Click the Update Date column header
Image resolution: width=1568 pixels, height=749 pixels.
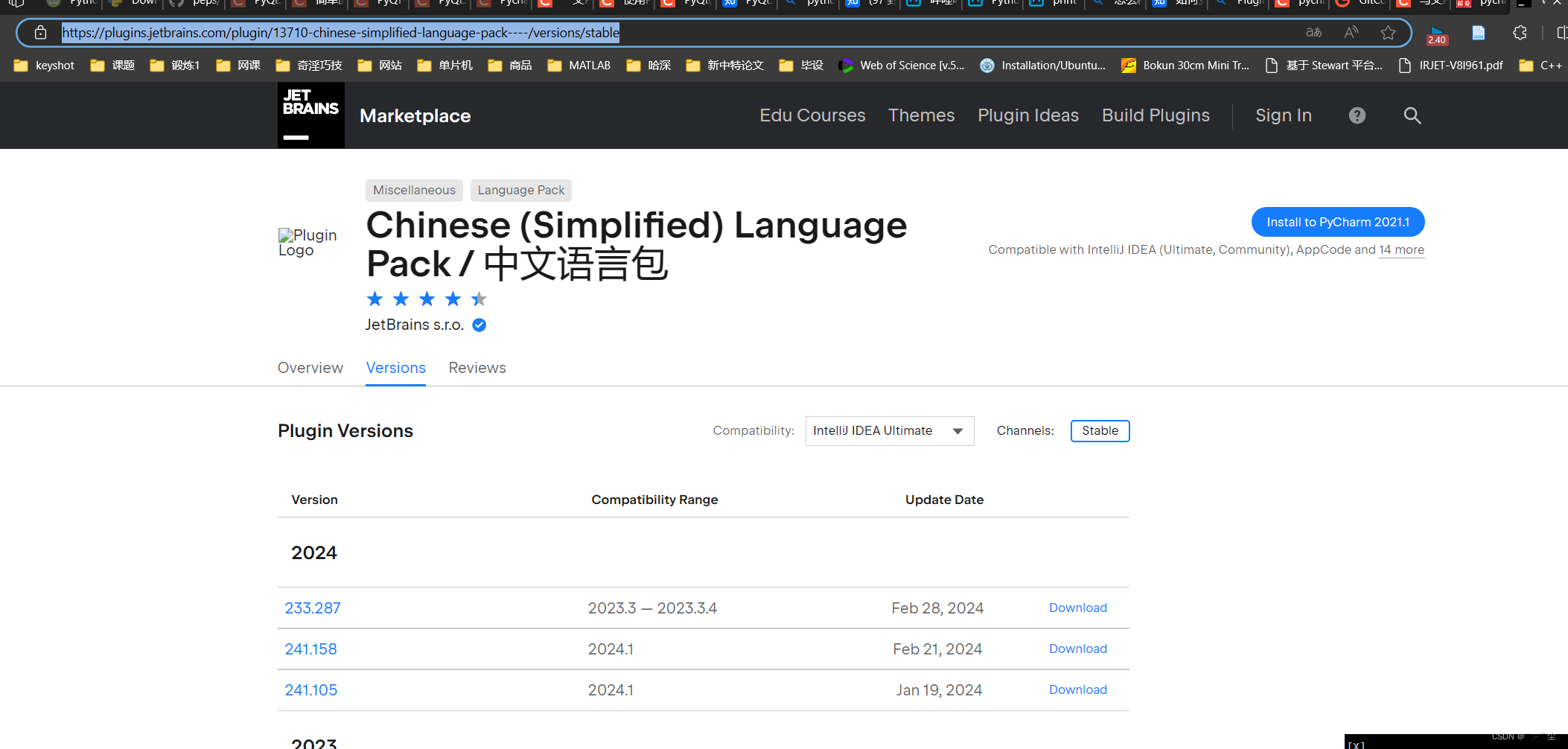(x=944, y=500)
